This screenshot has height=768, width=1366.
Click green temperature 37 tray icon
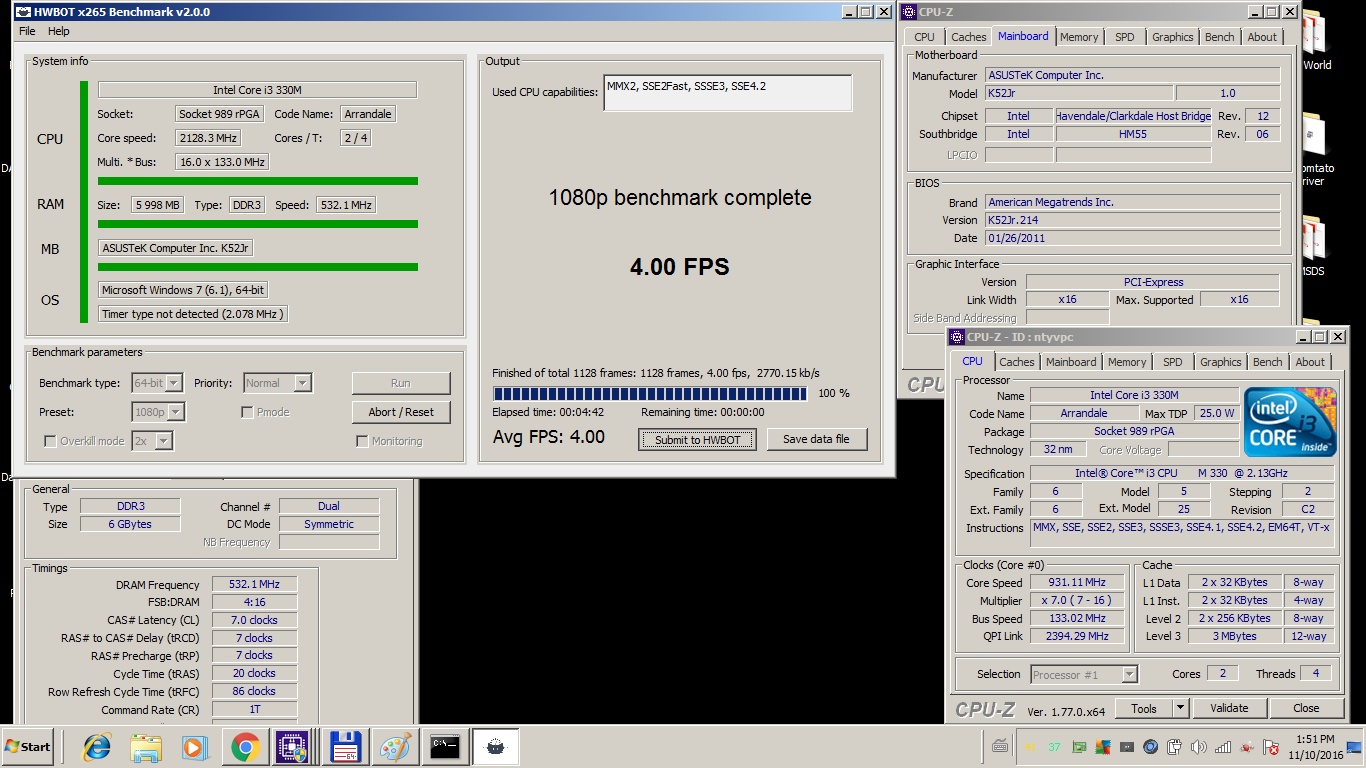pos(1054,747)
